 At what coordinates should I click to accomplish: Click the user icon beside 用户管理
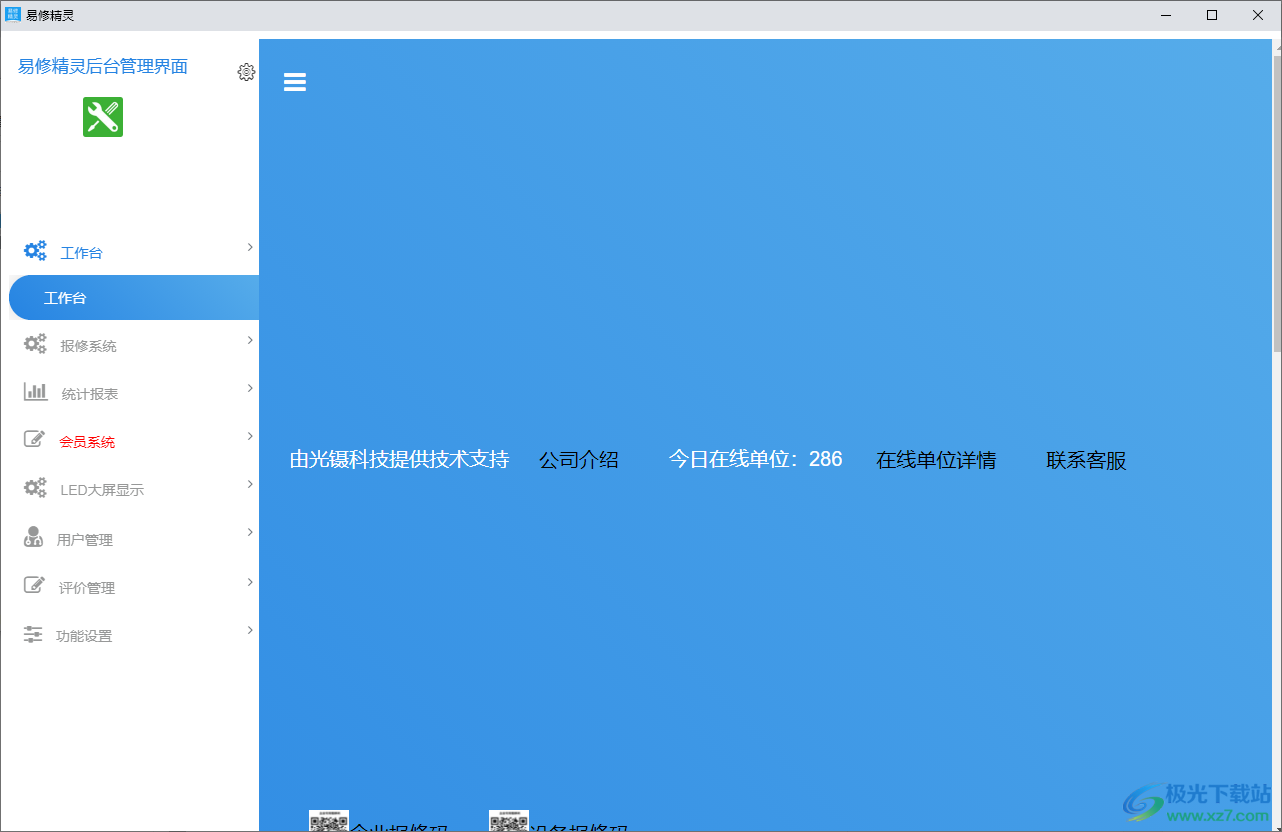[x=34, y=537]
